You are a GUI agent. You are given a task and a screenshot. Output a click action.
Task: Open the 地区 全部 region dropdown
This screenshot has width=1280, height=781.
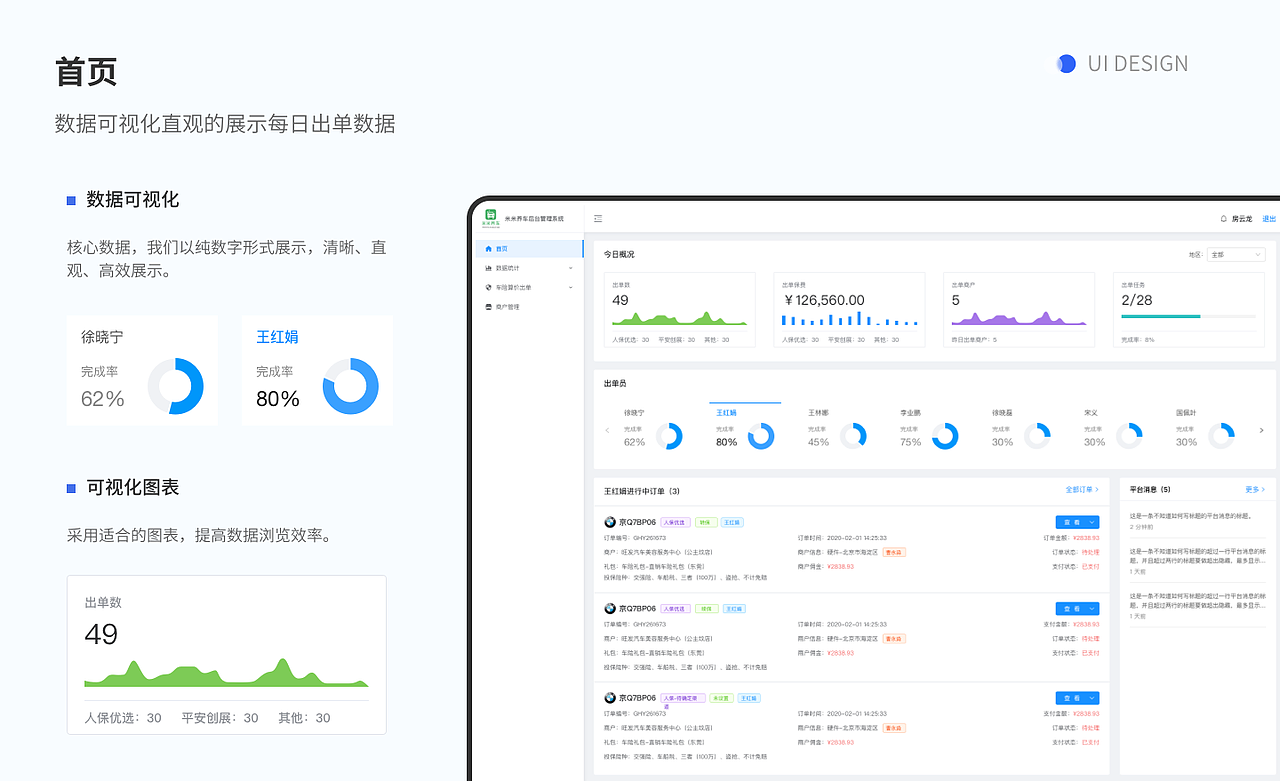pos(1236,255)
